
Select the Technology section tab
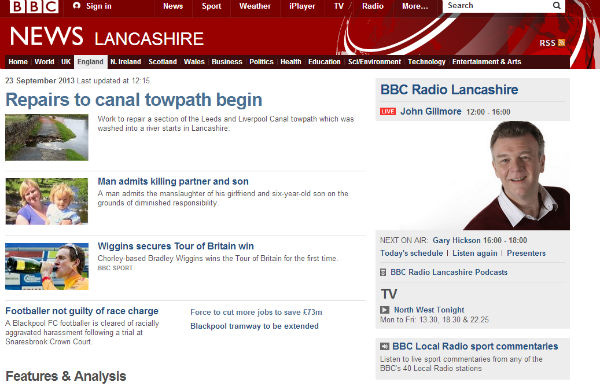pos(427,62)
